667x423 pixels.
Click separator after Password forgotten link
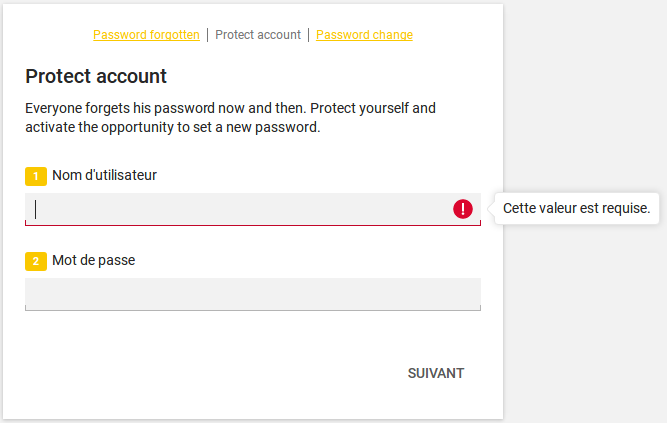coord(207,35)
